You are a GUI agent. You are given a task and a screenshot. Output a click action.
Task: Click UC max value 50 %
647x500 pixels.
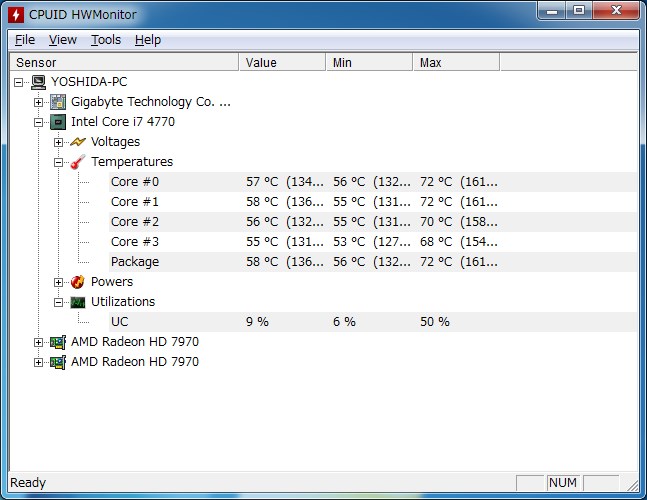tap(434, 322)
